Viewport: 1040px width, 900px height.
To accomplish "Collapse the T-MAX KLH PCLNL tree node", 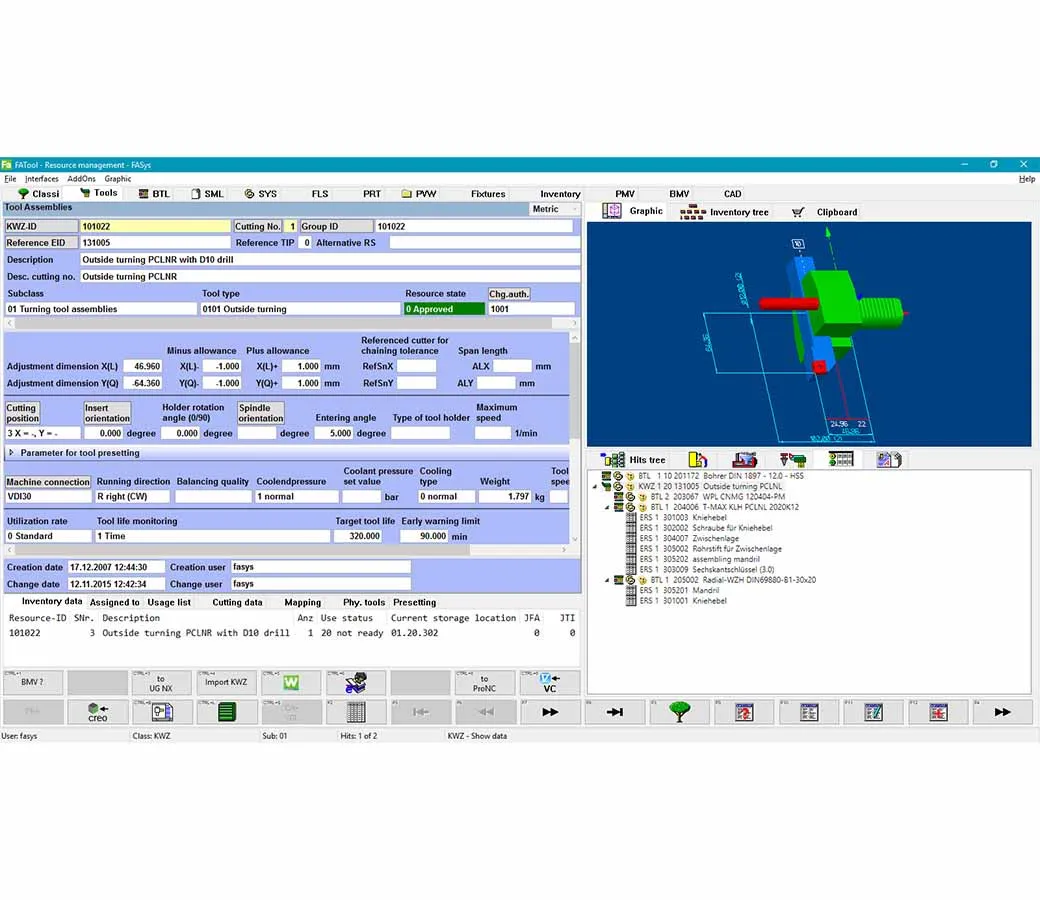I will coord(605,507).
